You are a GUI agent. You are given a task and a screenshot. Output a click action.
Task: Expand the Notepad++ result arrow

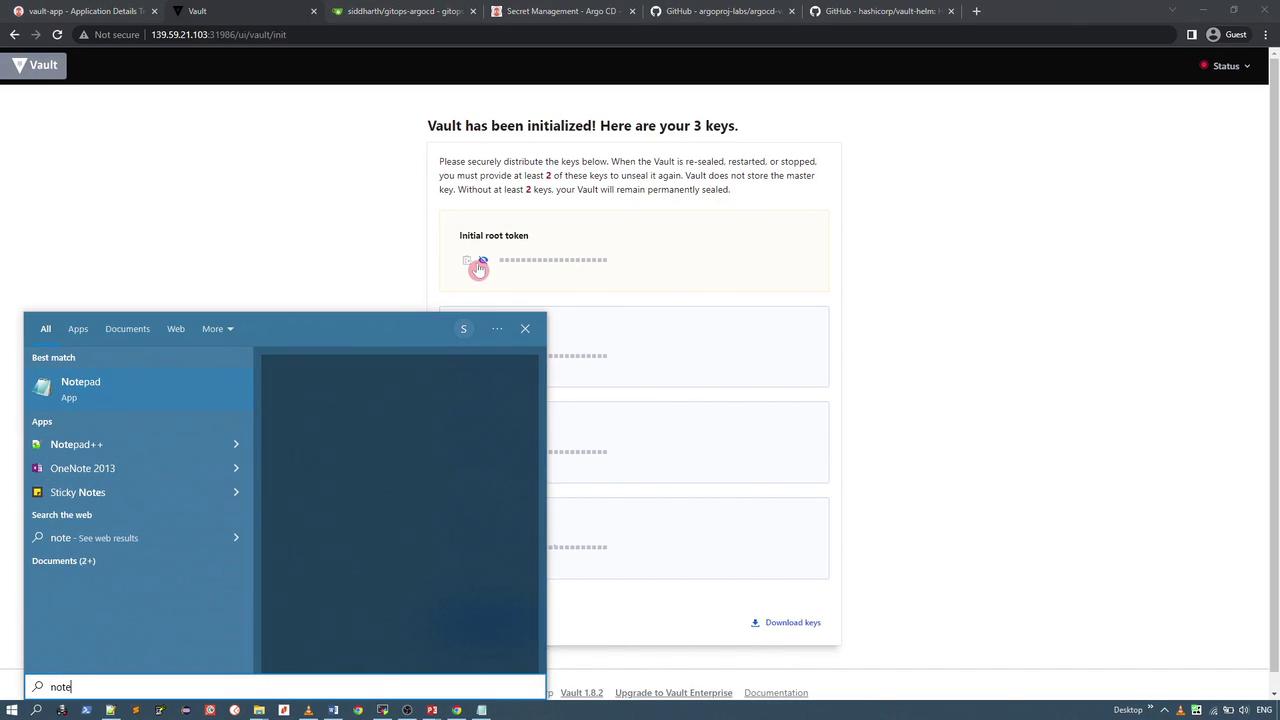click(x=236, y=445)
